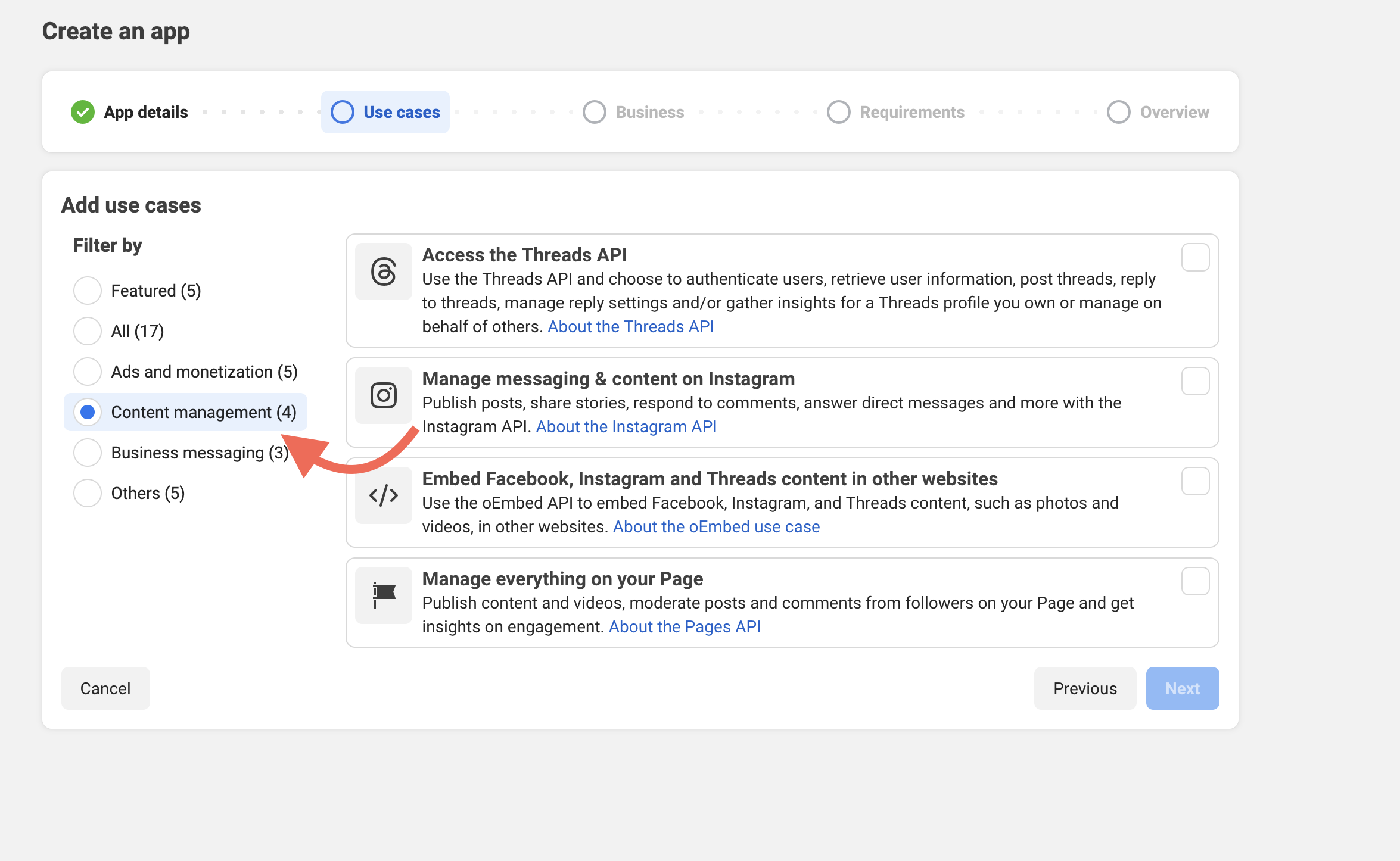1400x861 pixels.
Task: Click the oEmbed code brackets icon
Action: 384,495
